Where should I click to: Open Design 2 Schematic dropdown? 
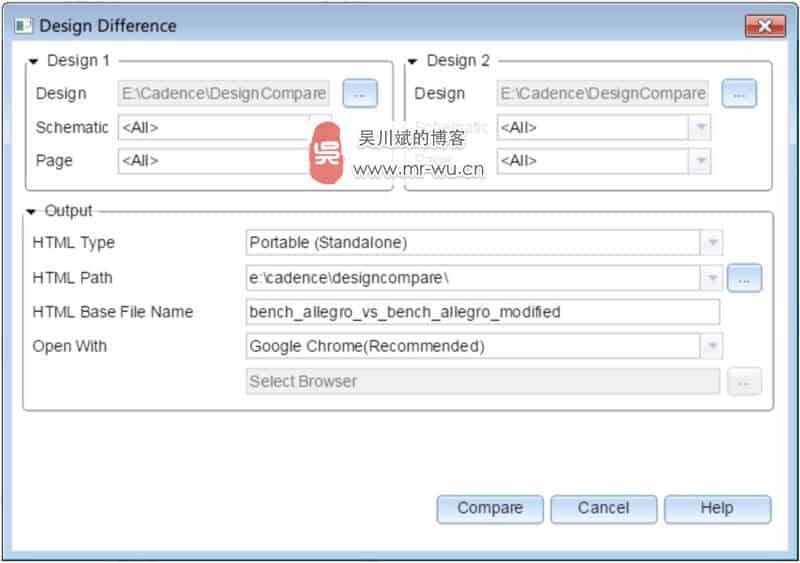[700, 128]
